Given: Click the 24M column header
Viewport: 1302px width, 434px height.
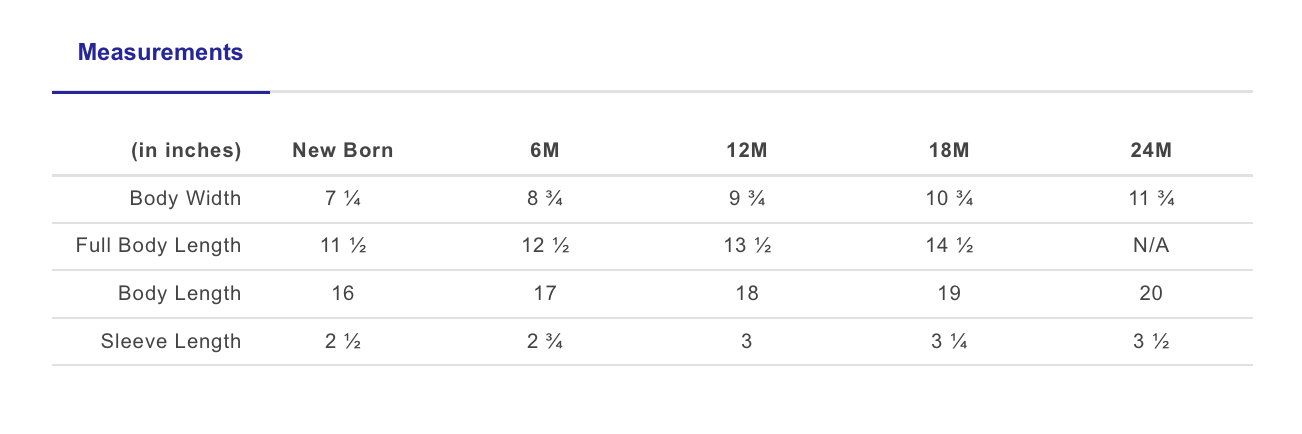Looking at the screenshot, I should click(x=1151, y=151).
